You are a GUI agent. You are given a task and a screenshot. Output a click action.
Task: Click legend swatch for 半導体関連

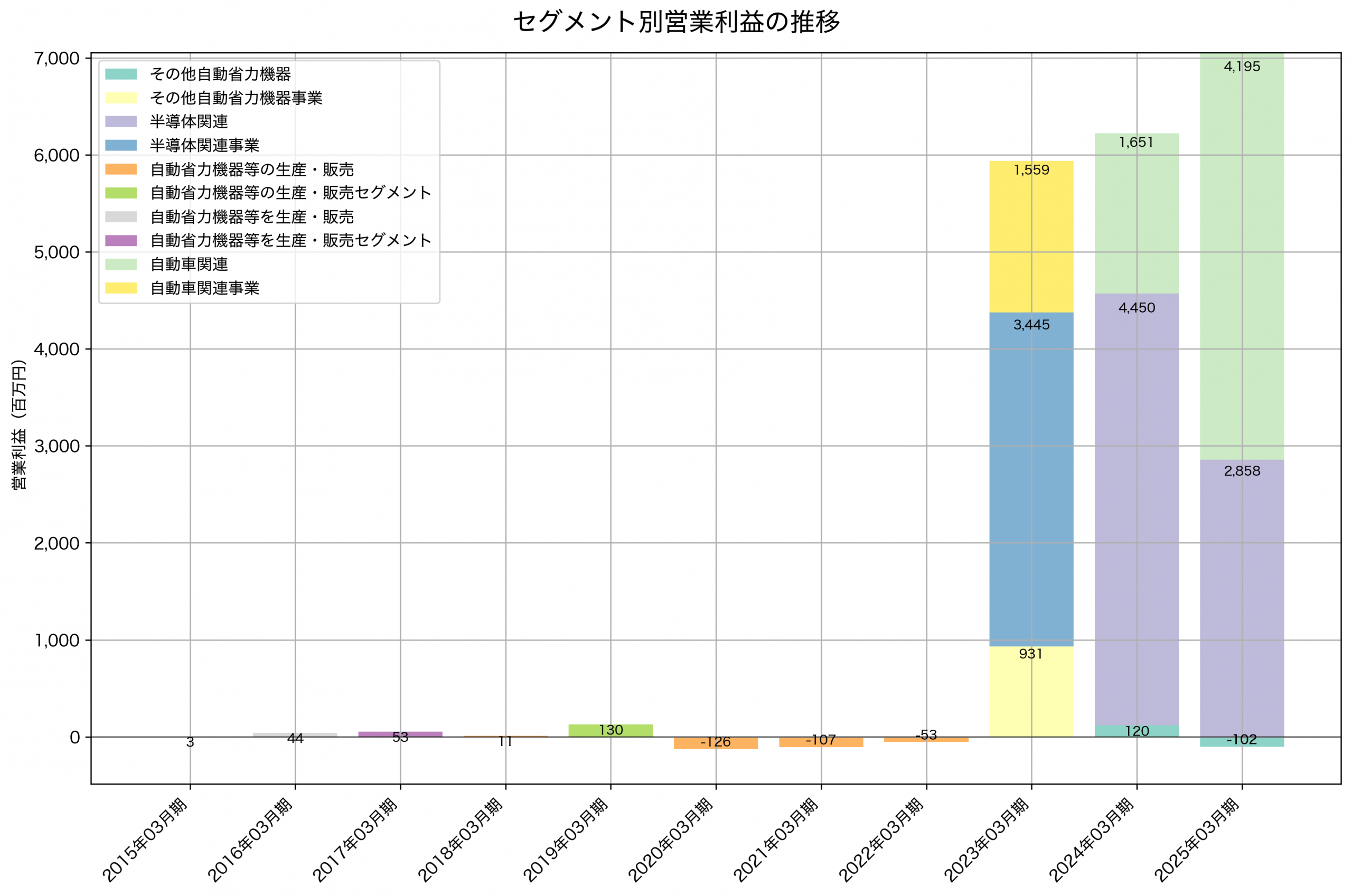[x=121, y=122]
